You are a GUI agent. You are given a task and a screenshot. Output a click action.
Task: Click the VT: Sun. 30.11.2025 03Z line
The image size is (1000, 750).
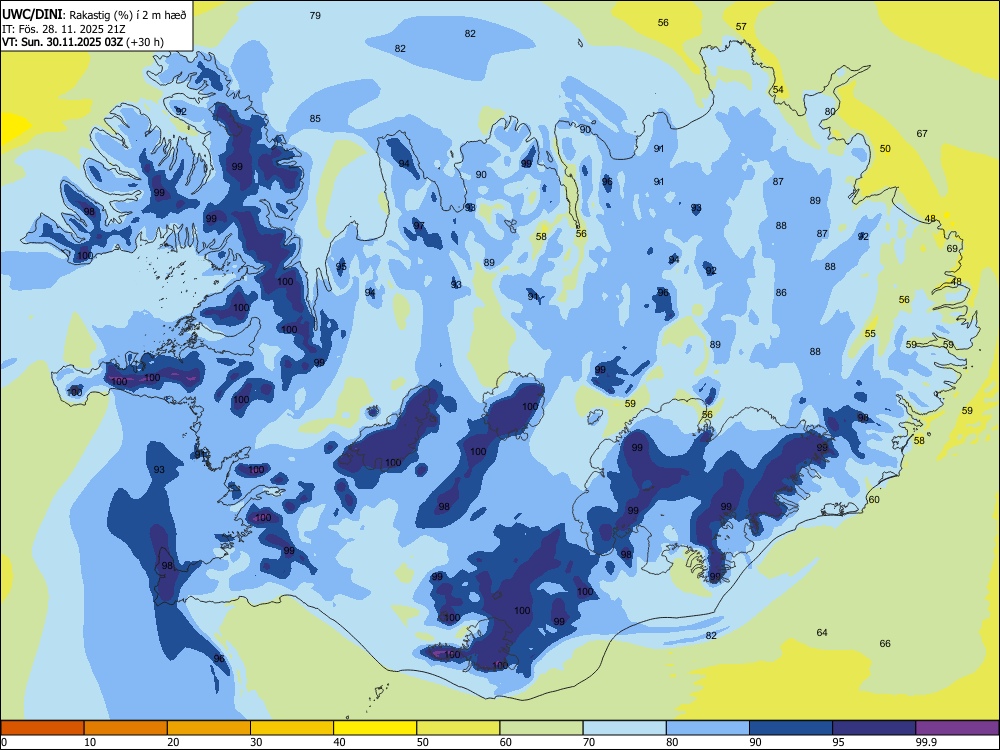[83, 42]
